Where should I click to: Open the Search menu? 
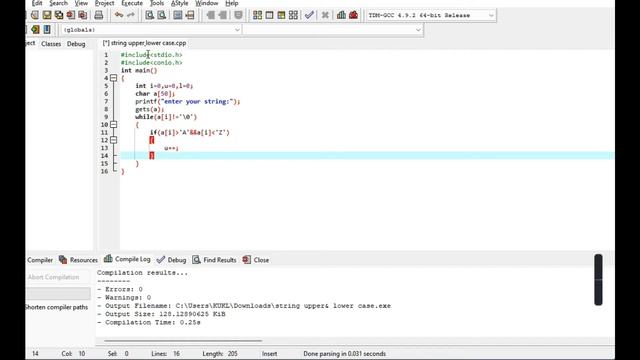click(x=58, y=3)
